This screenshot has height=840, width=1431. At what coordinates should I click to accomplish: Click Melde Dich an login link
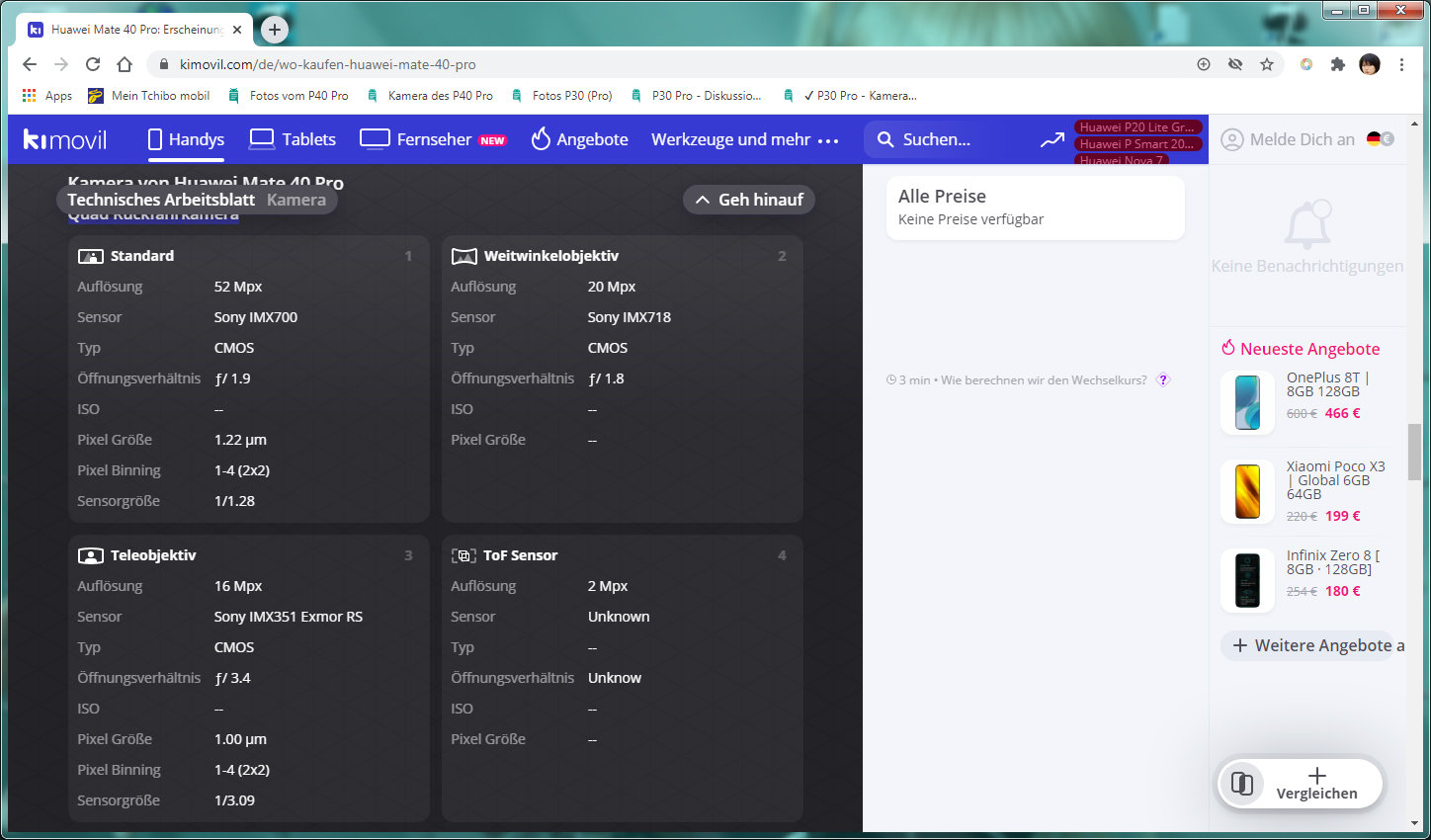pyautogui.click(x=1289, y=139)
